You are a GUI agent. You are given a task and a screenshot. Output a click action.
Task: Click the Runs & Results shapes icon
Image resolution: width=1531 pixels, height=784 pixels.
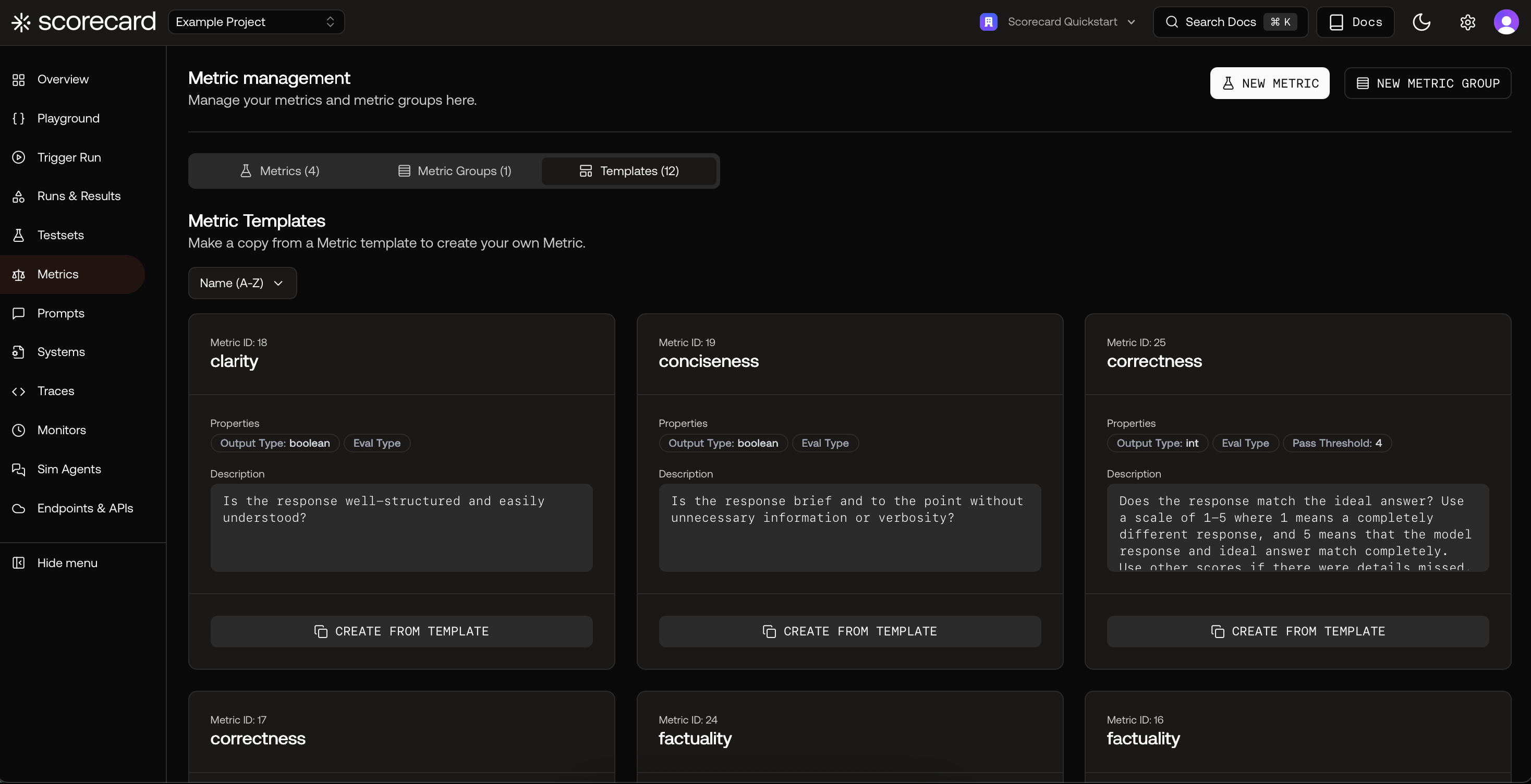click(18, 196)
